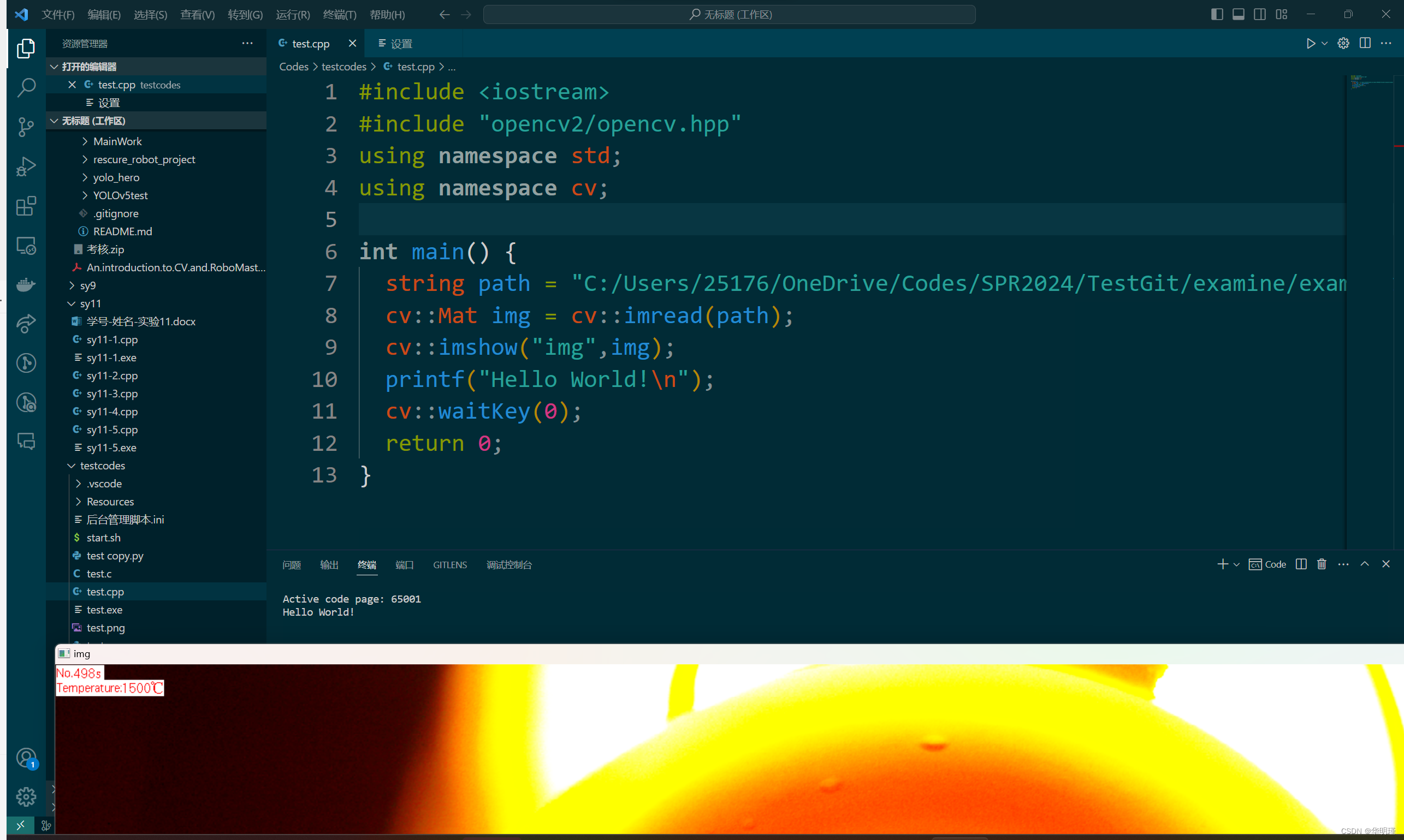
Task: Toggle the bottom panel visibility
Action: coord(1238,14)
